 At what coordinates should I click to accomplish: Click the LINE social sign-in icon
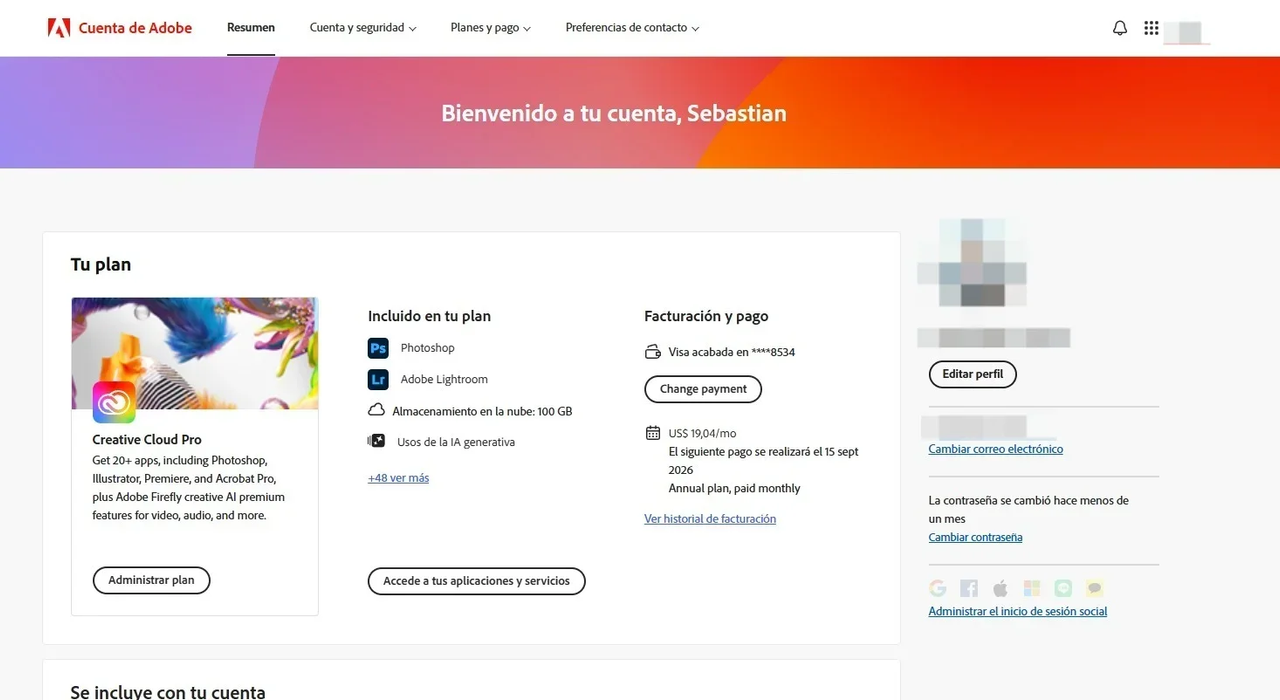click(1063, 588)
